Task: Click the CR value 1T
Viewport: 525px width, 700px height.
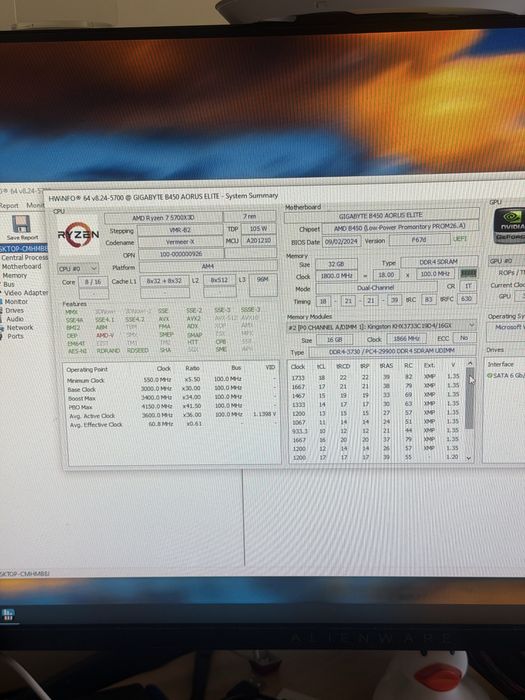Action: click(468, 286)
